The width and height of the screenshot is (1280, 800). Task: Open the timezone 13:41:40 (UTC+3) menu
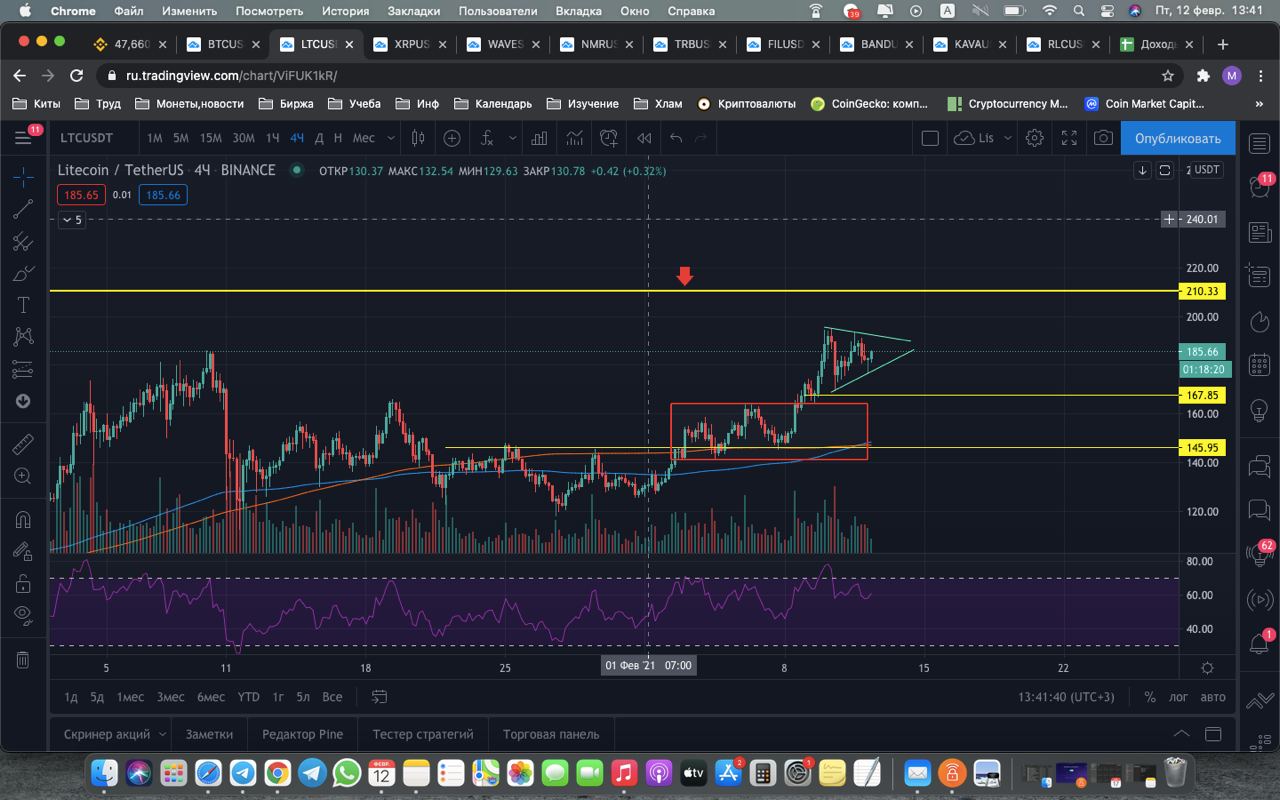(x=1066, y=697)
